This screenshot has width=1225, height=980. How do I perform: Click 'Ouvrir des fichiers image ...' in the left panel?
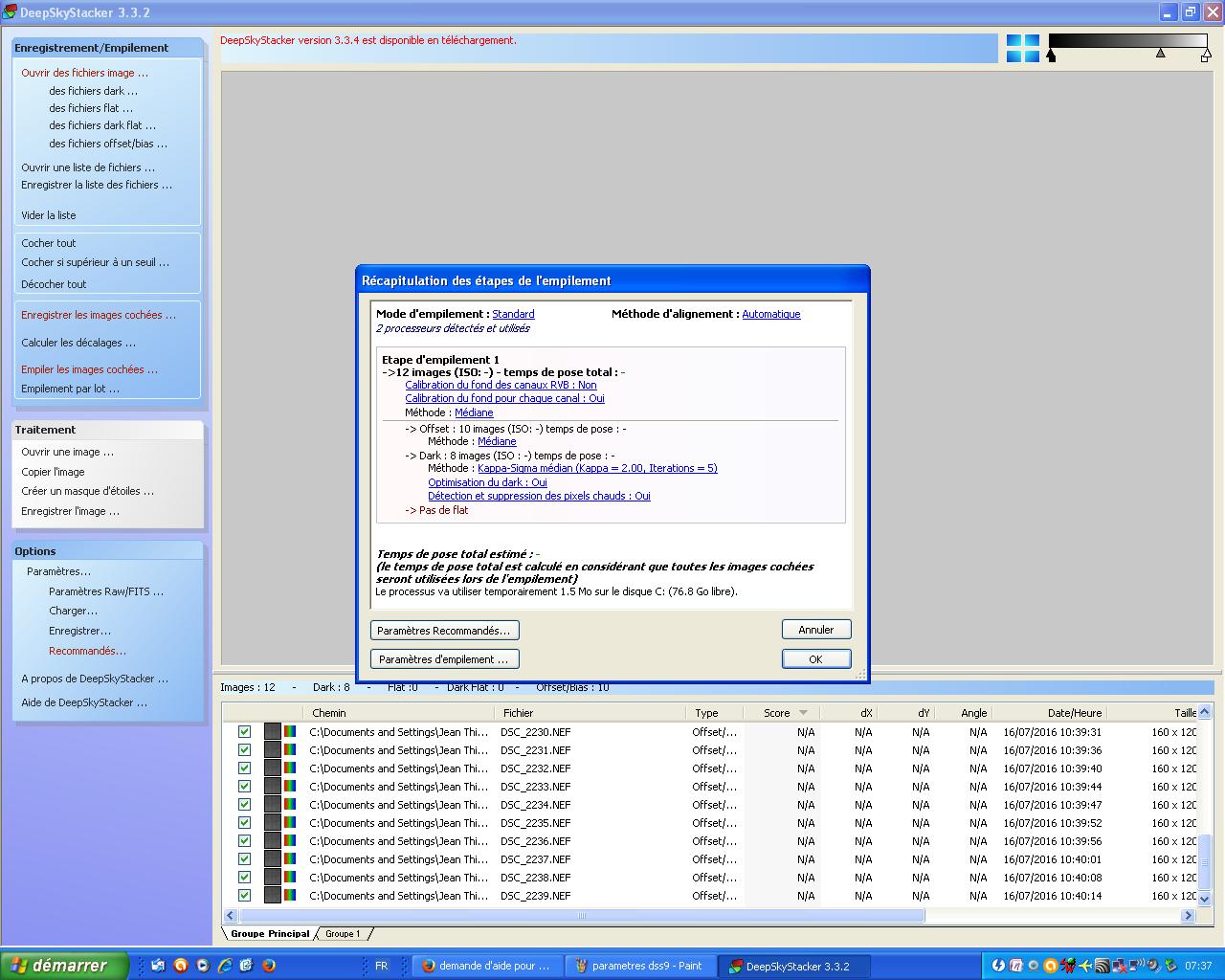(85, 73)
